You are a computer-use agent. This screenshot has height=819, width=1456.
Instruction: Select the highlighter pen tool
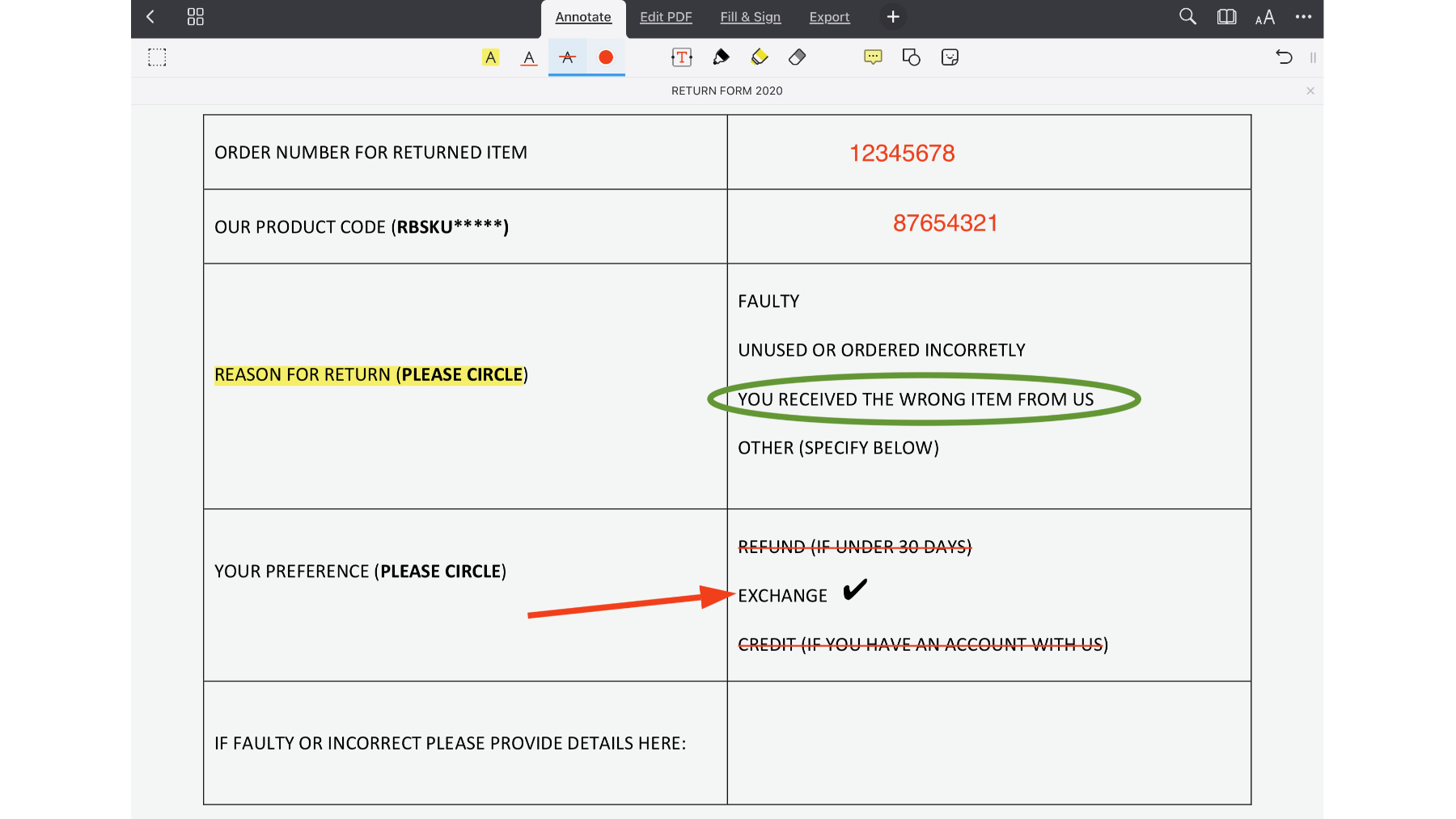pyautogui.click(x=759, y=57)
